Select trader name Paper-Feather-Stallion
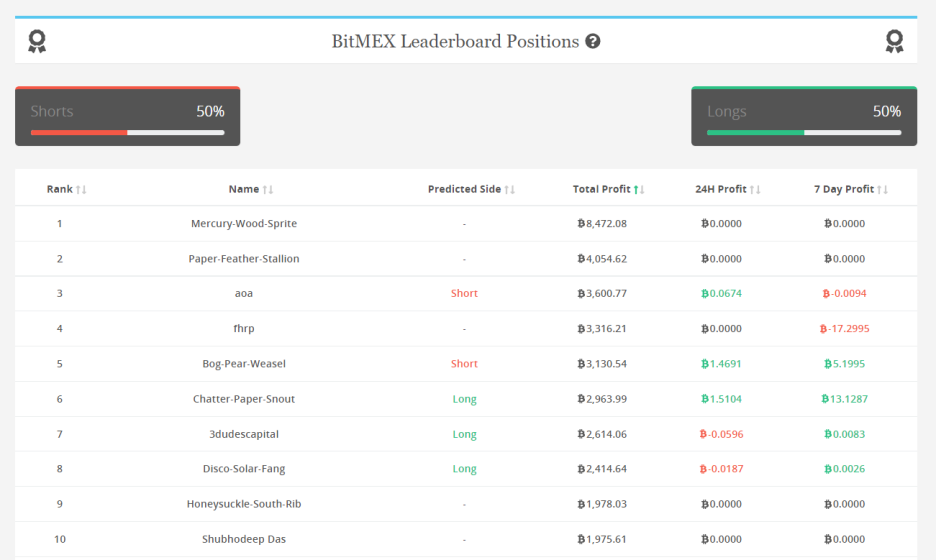This screenshot has height=560, width=936. [x=244, y=259]
